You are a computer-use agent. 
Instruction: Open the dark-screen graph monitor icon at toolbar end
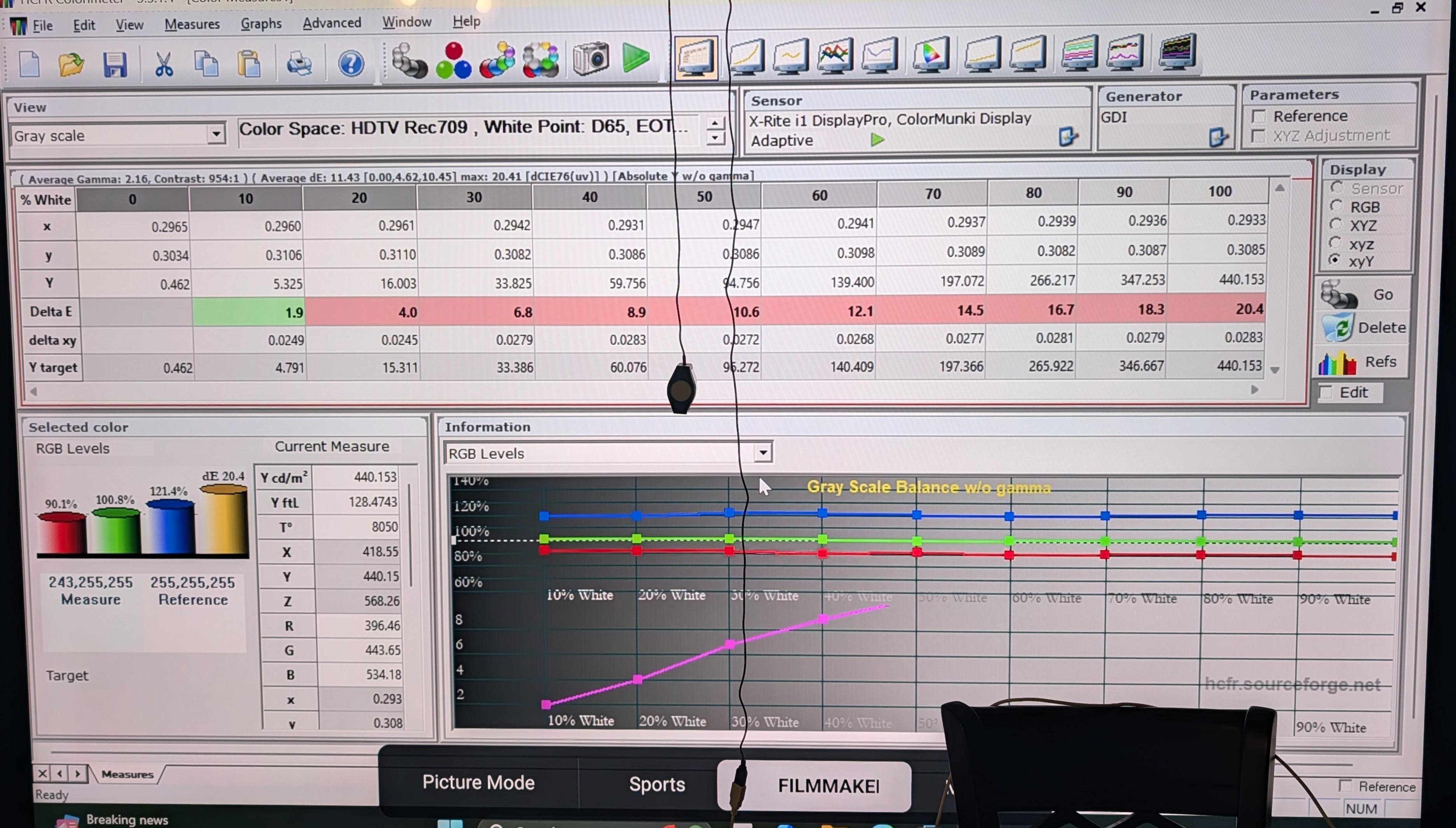(x=1177, y=51)
